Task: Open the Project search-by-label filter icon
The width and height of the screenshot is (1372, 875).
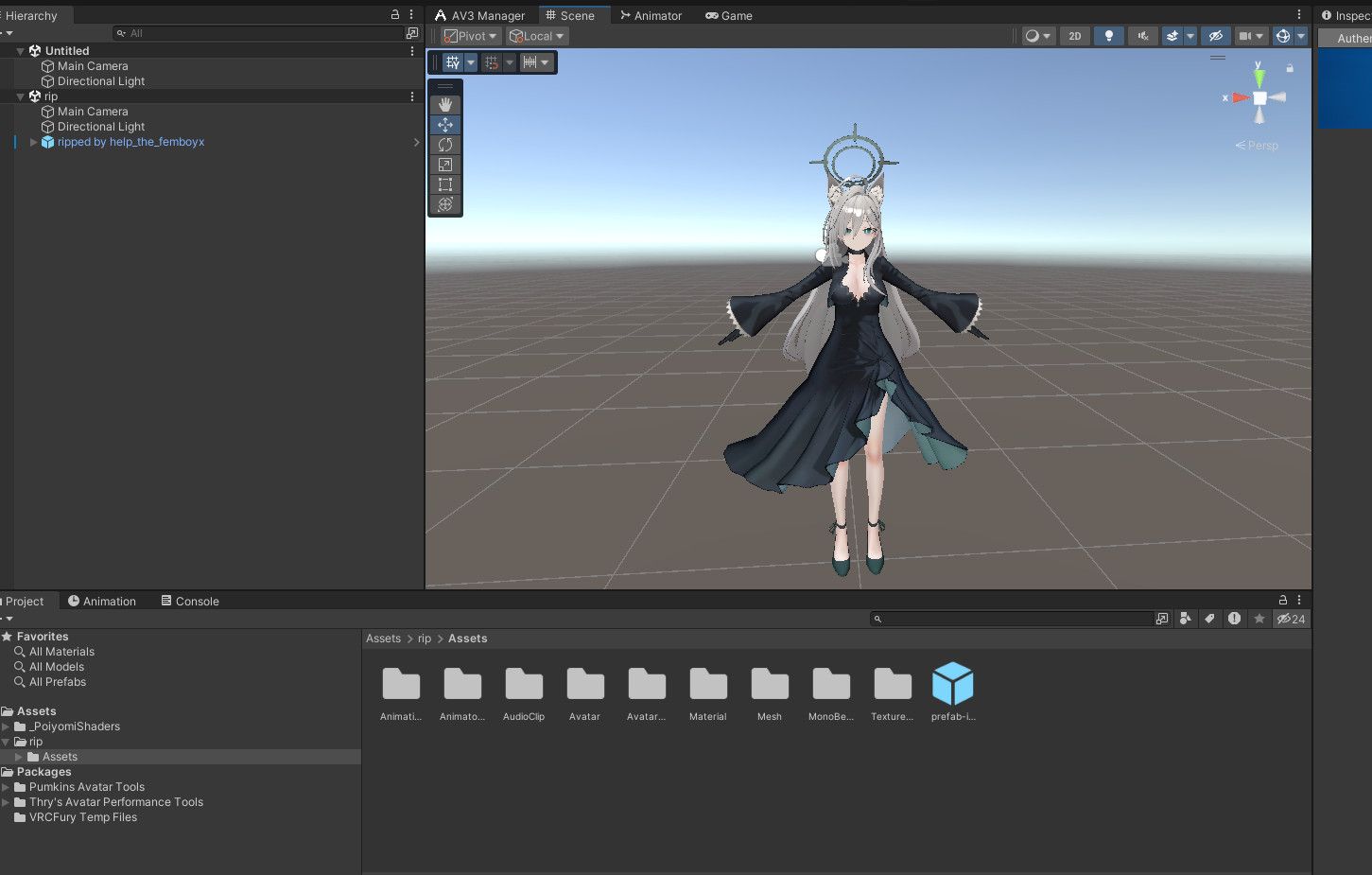Action: click(1209, 619)
